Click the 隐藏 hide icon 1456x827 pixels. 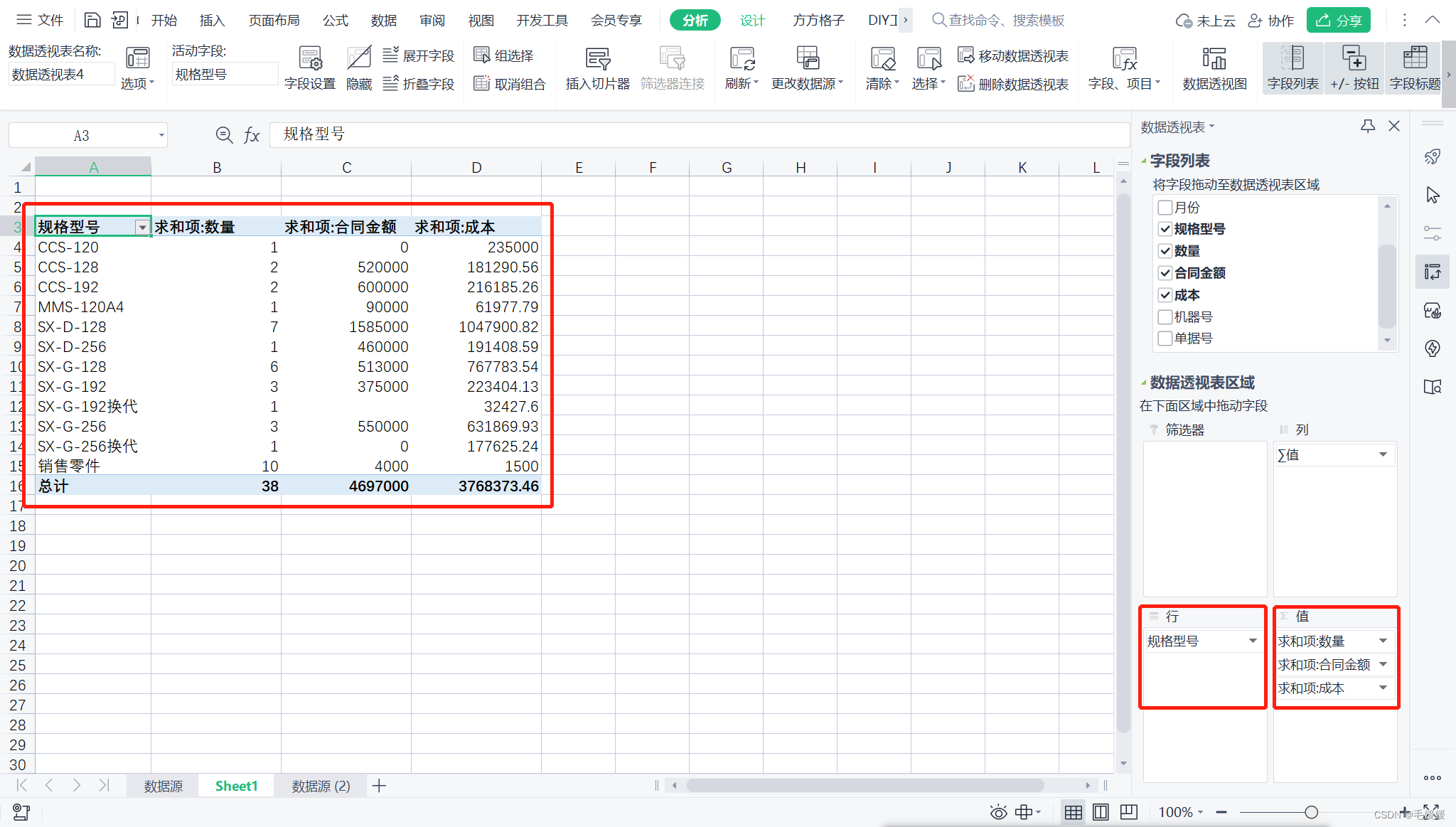coord(359,69)
